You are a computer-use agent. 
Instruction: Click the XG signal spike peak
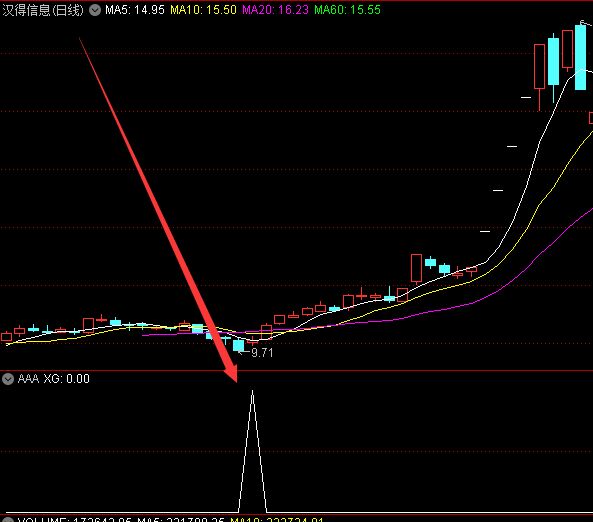click(x=252, y=392)
